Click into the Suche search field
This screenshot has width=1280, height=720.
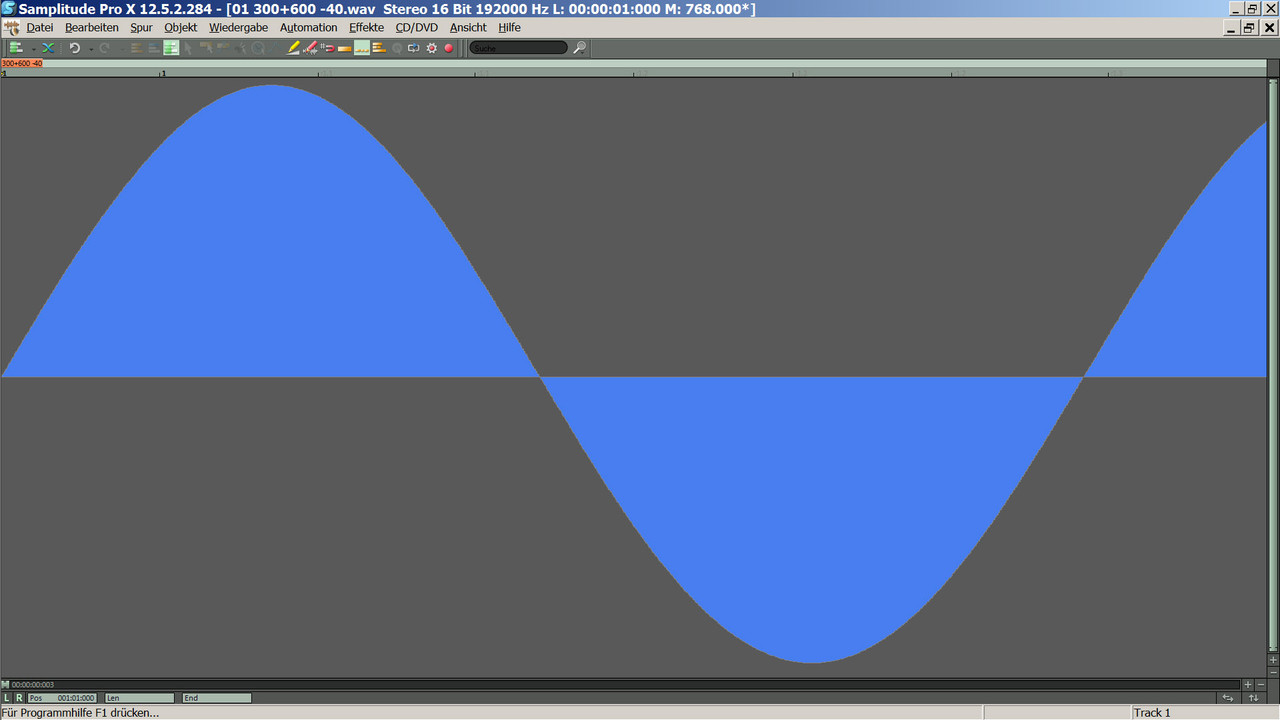[x=518, y=47]
